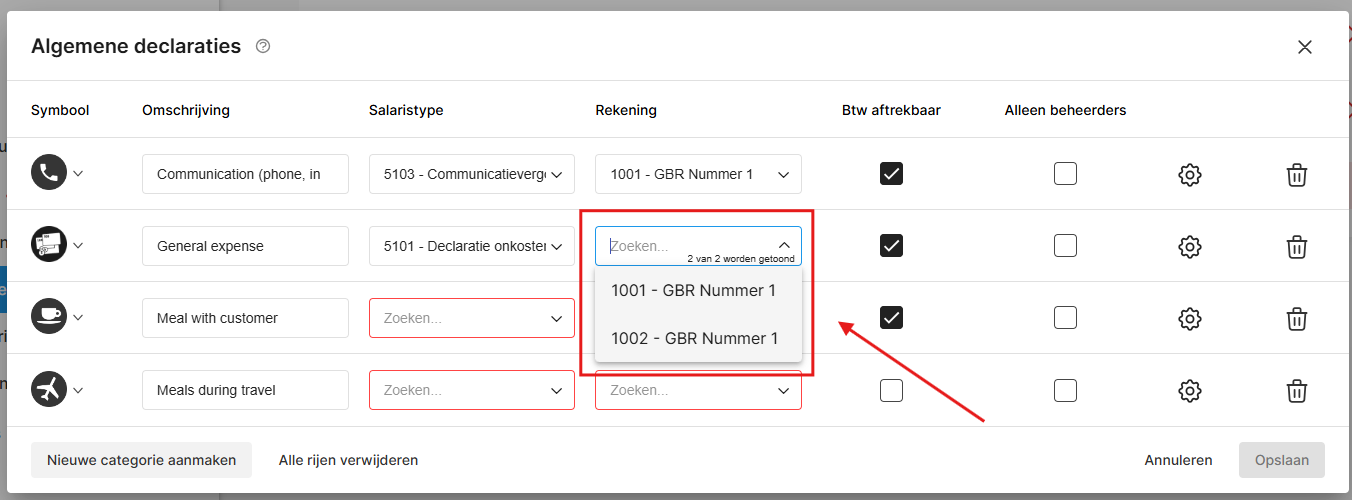Screen dimensions: 1352x500
Task: Uncheck Btw aftrekbaar for Meal with customer
Action: pos(891,318)
